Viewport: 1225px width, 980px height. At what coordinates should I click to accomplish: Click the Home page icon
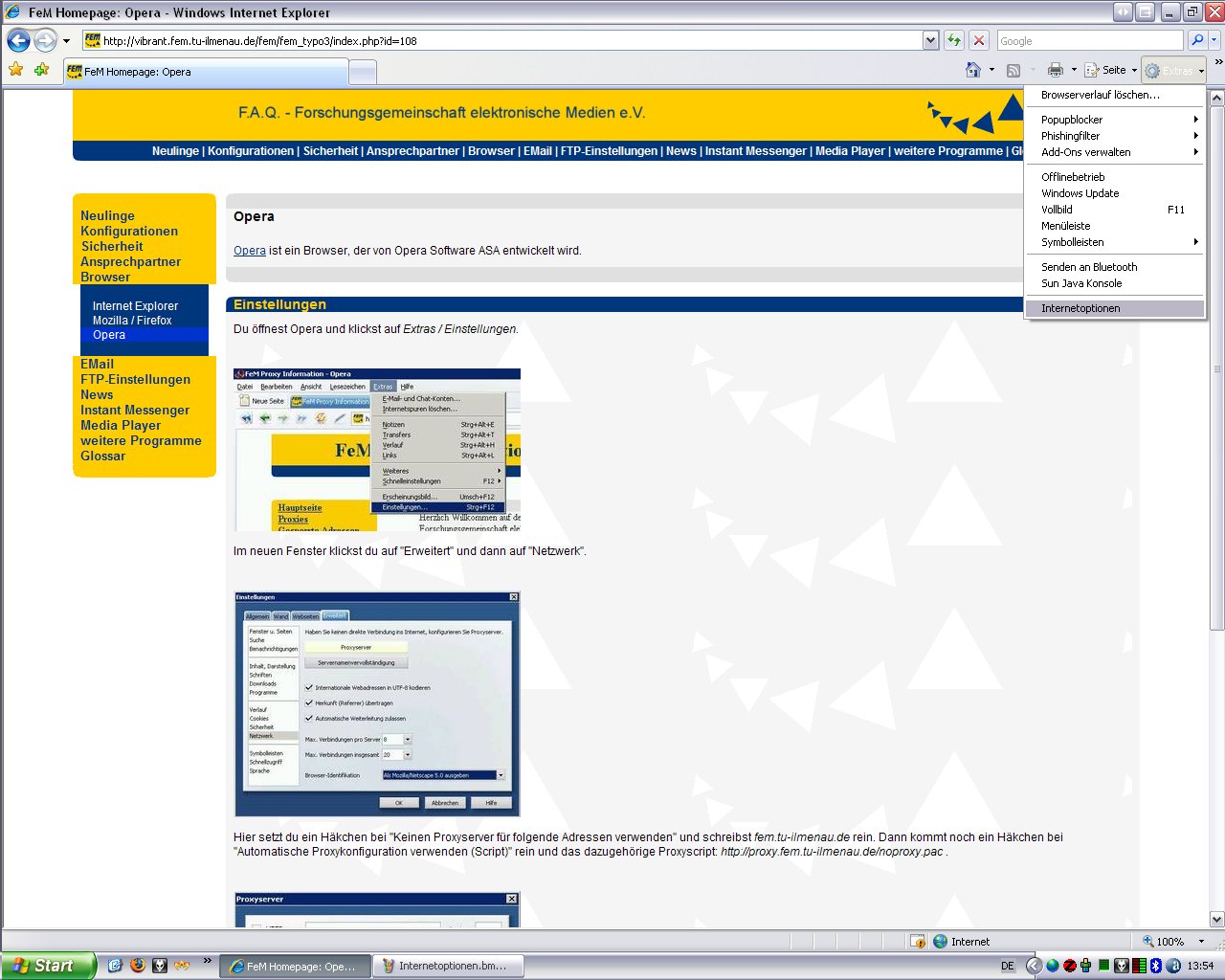point(973,70)
